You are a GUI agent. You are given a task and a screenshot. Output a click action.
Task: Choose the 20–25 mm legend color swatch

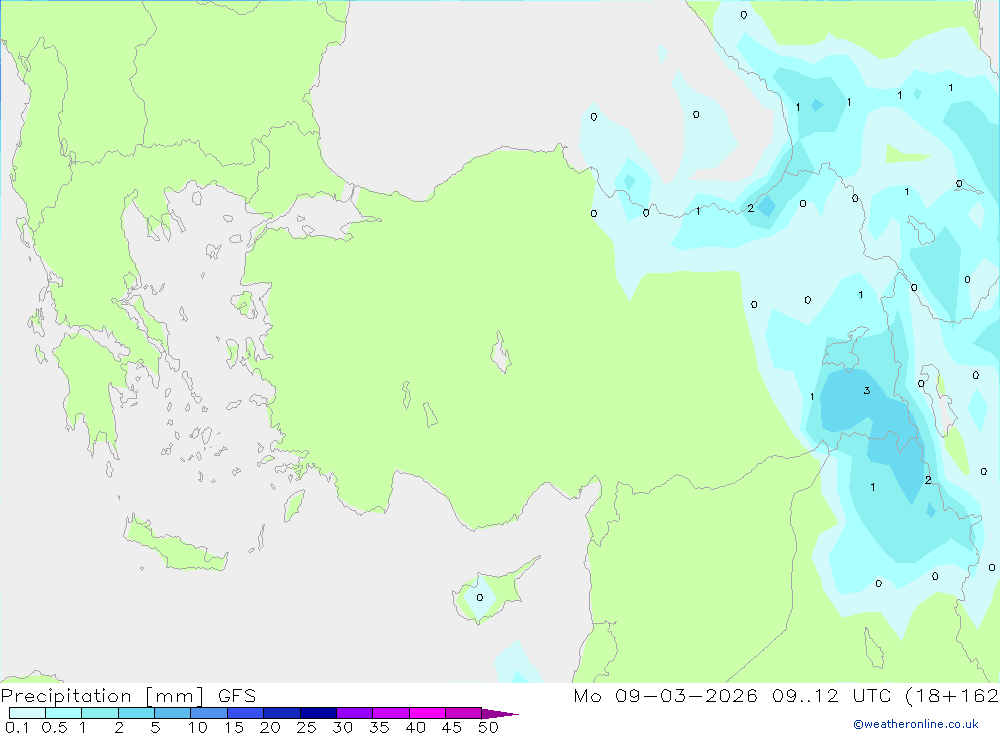pyautogui.click(x=282, y=713)
